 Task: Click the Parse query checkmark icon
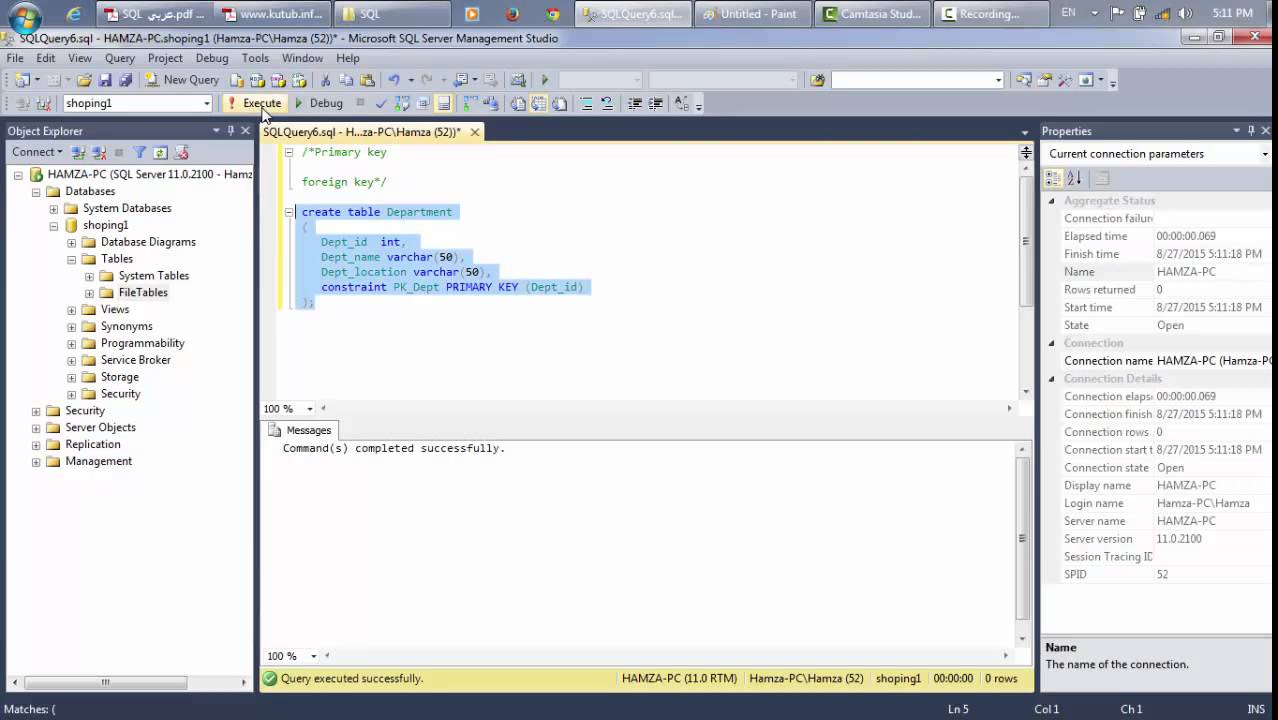381,103
